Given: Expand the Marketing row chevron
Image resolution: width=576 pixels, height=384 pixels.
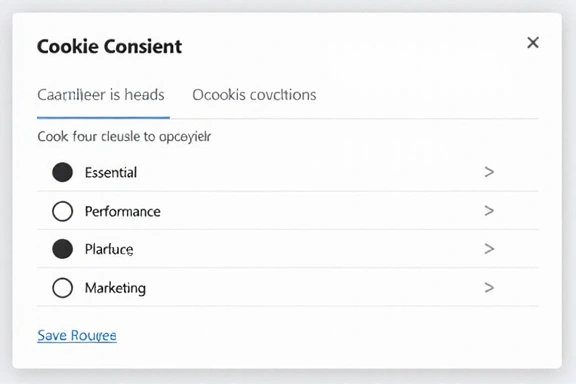Looking at the screenshot, I should [489, 287].
